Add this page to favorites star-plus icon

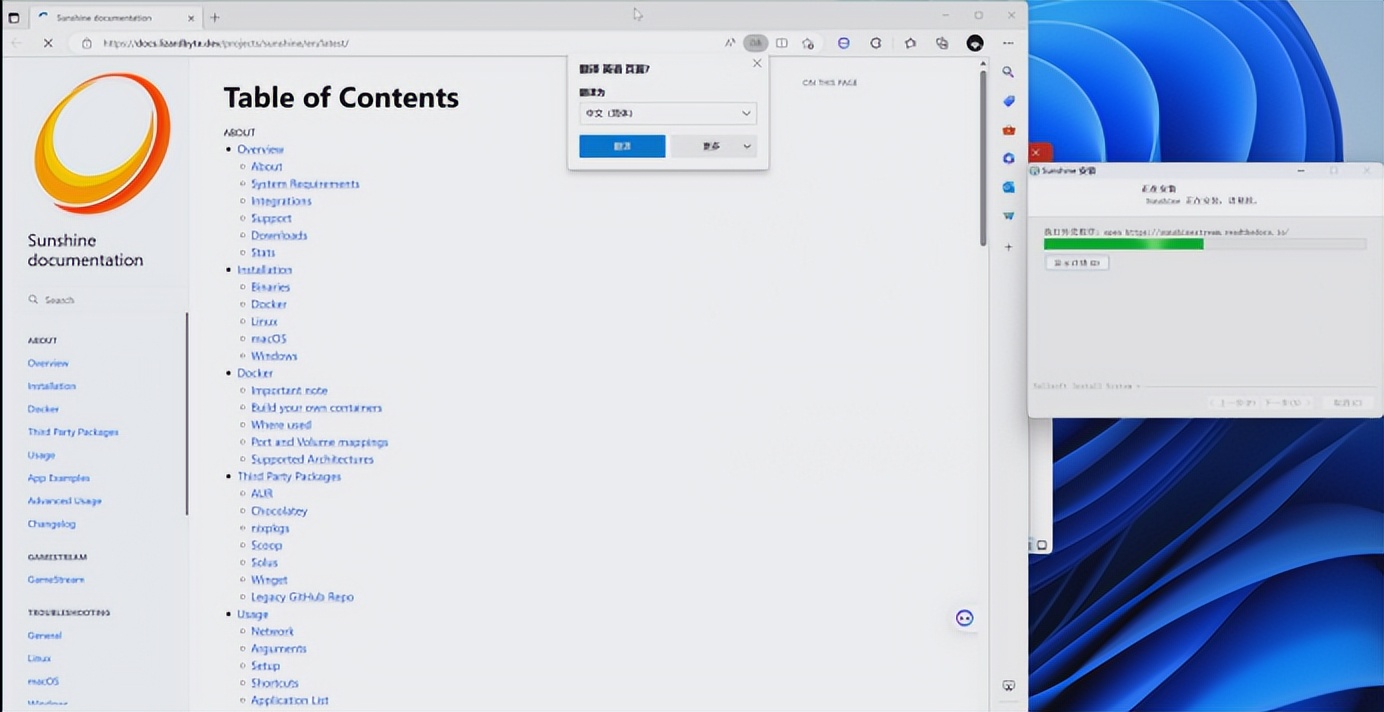click(808, 43)
